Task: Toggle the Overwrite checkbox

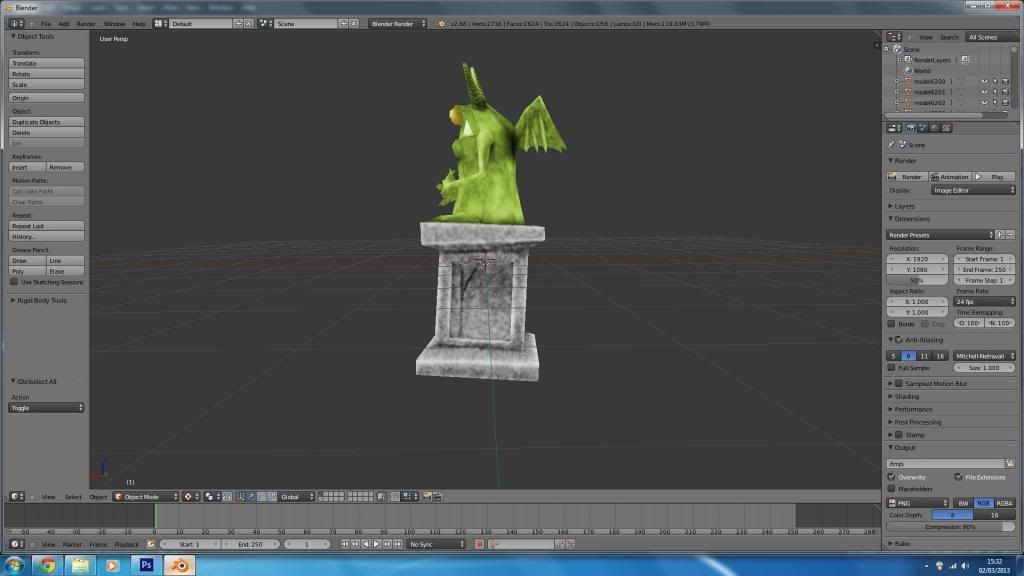Action: pyautogui.click(x=891, y=477)
